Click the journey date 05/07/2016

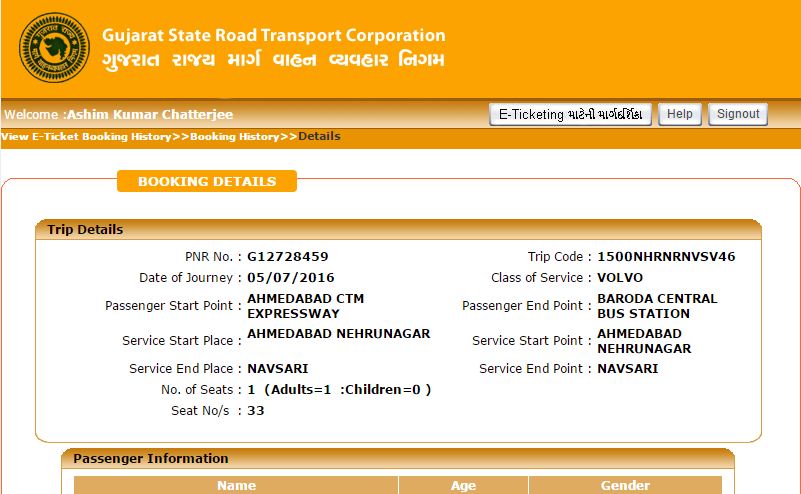pyautogui.click(x=291, y=278)
